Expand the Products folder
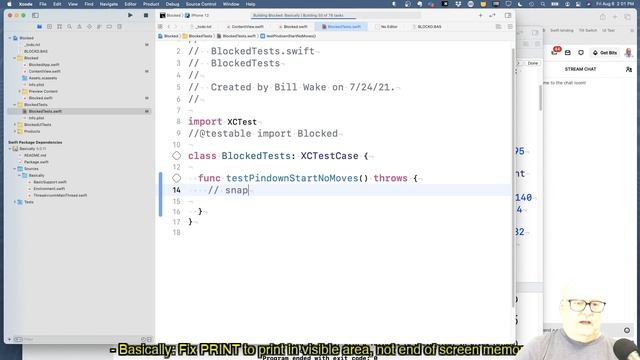Viewport: 640px width, 360px height. coord(15,131)
